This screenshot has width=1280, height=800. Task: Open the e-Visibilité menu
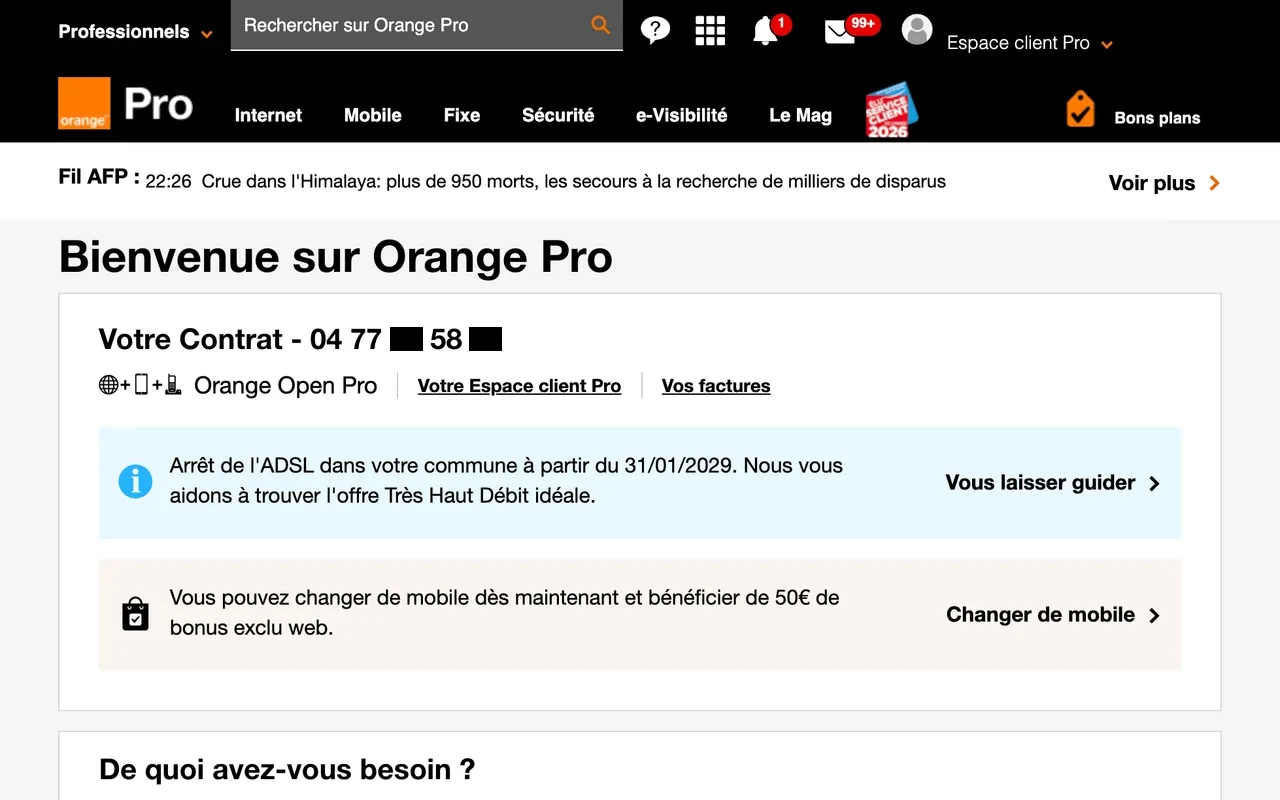click(x=681, y=115)
